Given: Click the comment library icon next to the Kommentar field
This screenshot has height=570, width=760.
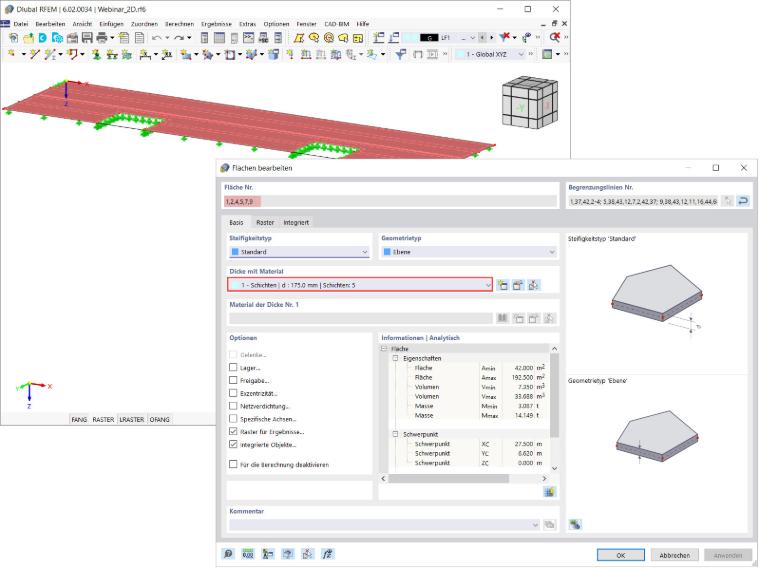Looking at the screenshot, I should pos(549,524).
